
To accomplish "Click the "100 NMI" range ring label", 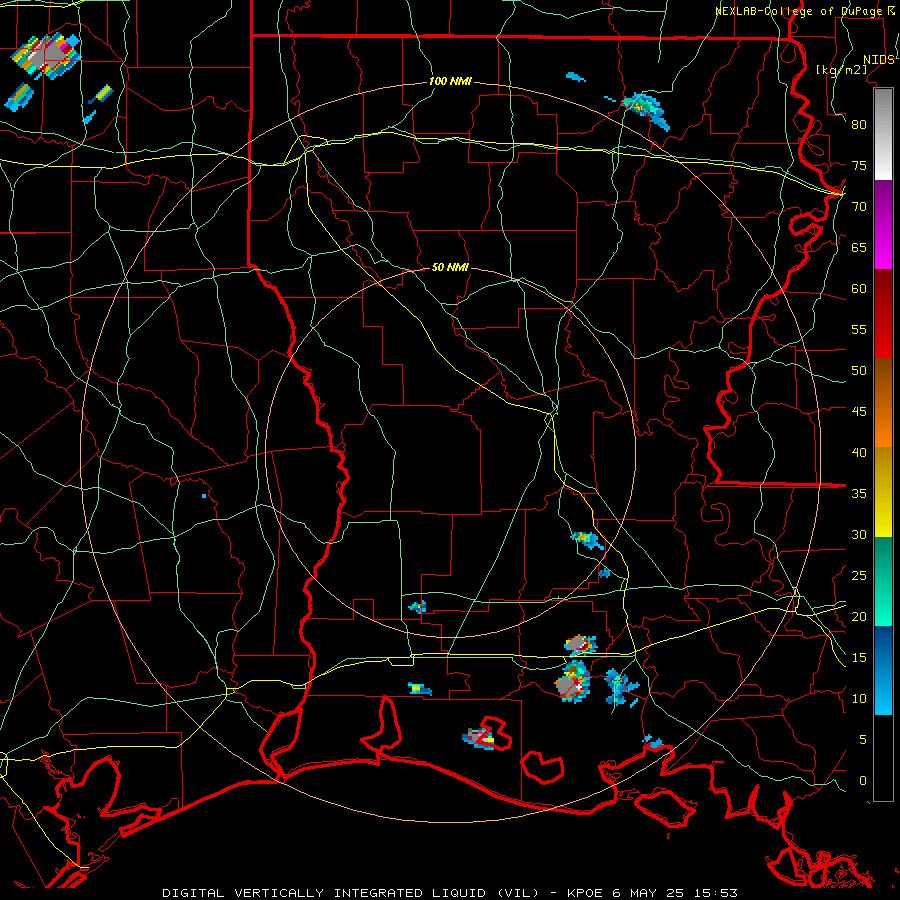I will (450, 82).
